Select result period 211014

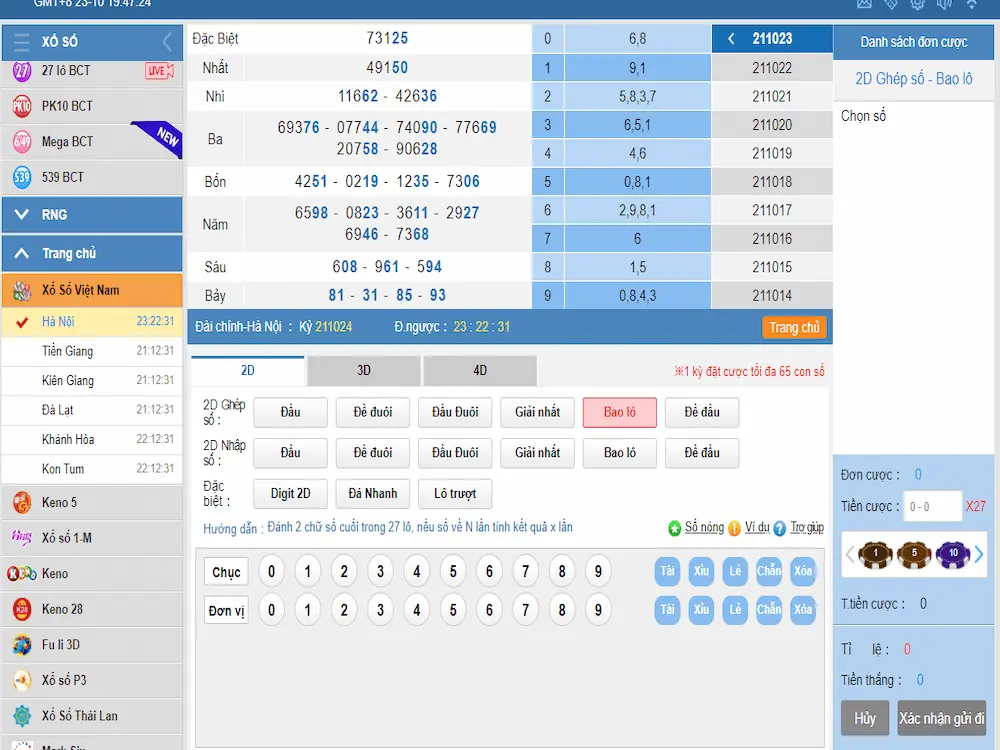click(x=772, y=296)
